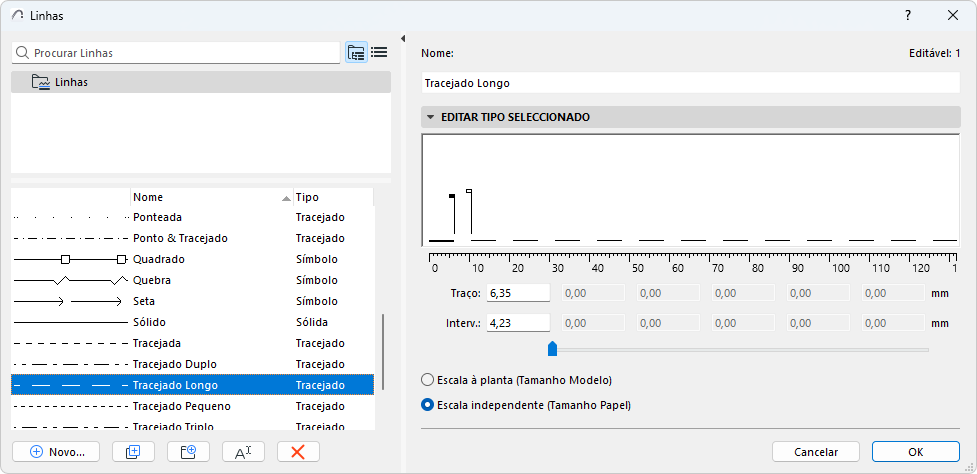Click the filled dash handle in preview
The image size is (977, 474).
click(x=452, y=196)
